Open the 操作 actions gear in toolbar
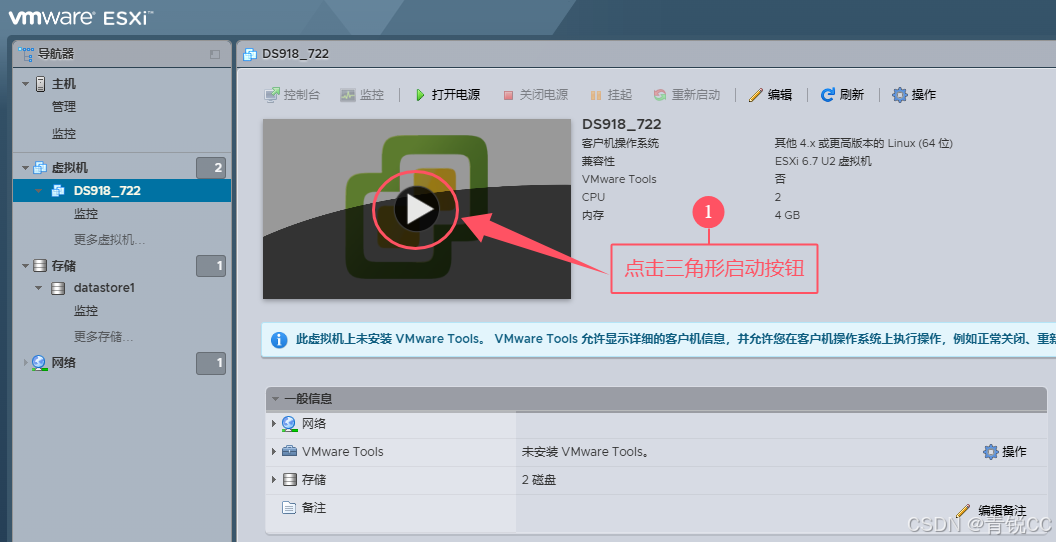The image size is (1056, 542). point(914,95)
